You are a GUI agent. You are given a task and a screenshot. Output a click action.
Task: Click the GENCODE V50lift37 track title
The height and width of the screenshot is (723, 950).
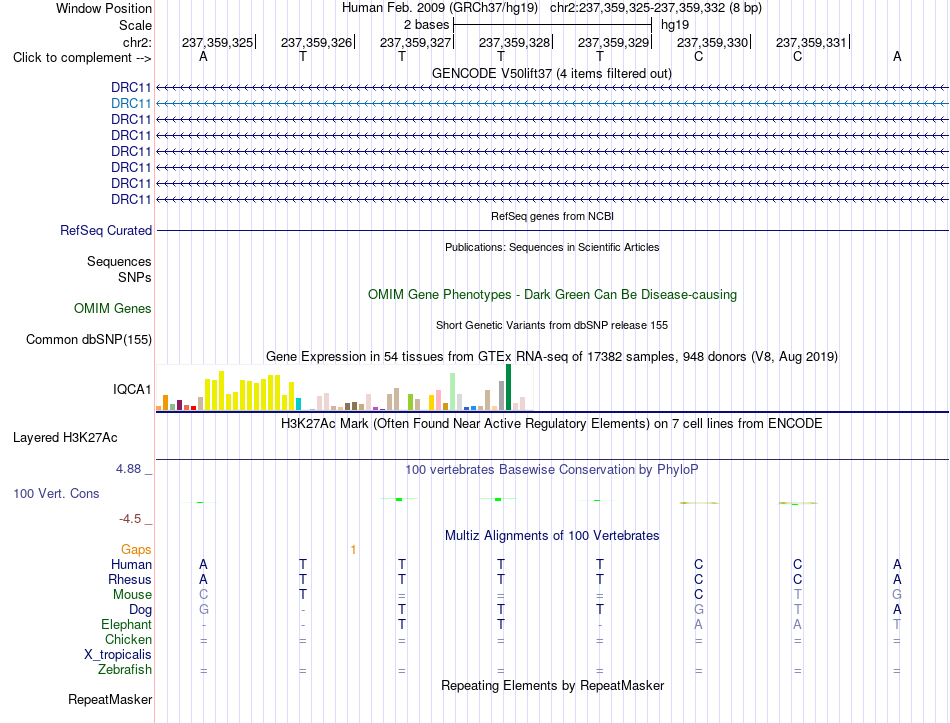(552, 73)
